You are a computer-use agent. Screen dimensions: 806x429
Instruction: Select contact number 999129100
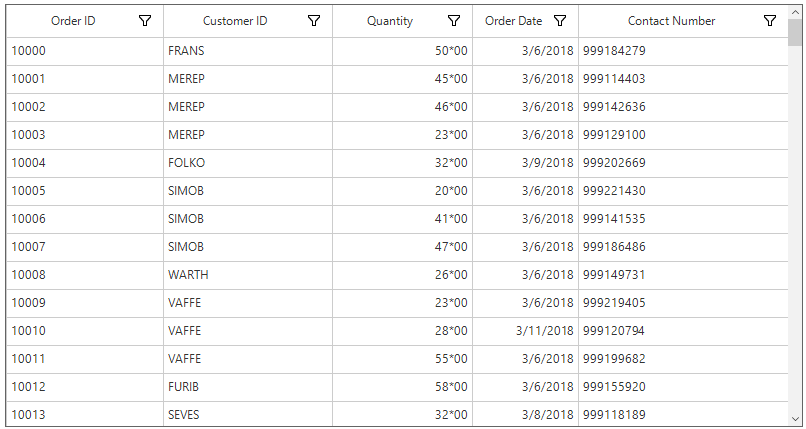pyautogui.click(x=683, y=135)
